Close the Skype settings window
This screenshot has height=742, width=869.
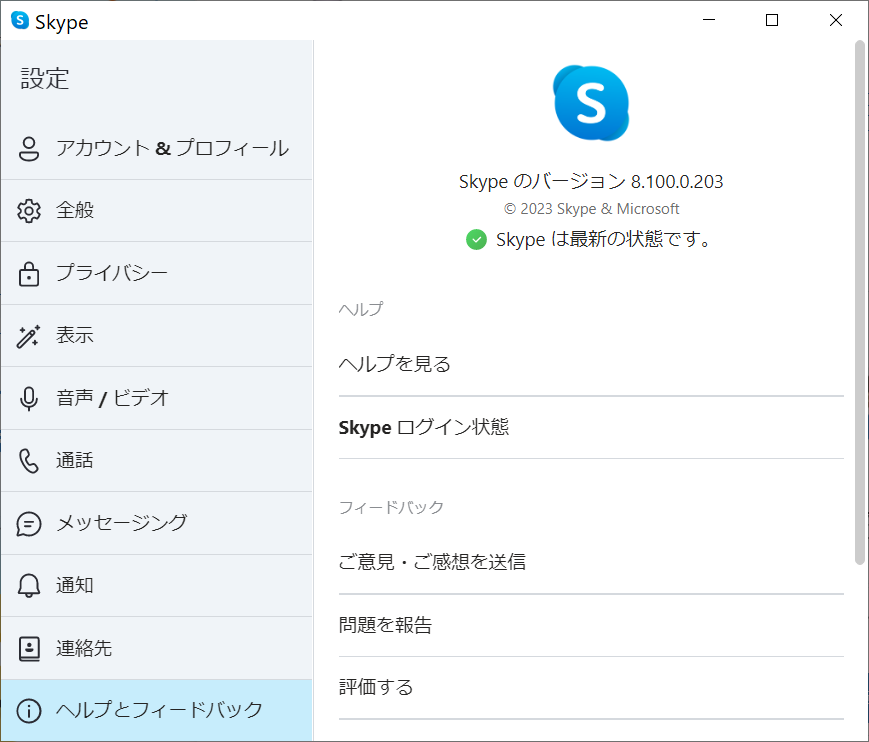click(x=835, y=20)
